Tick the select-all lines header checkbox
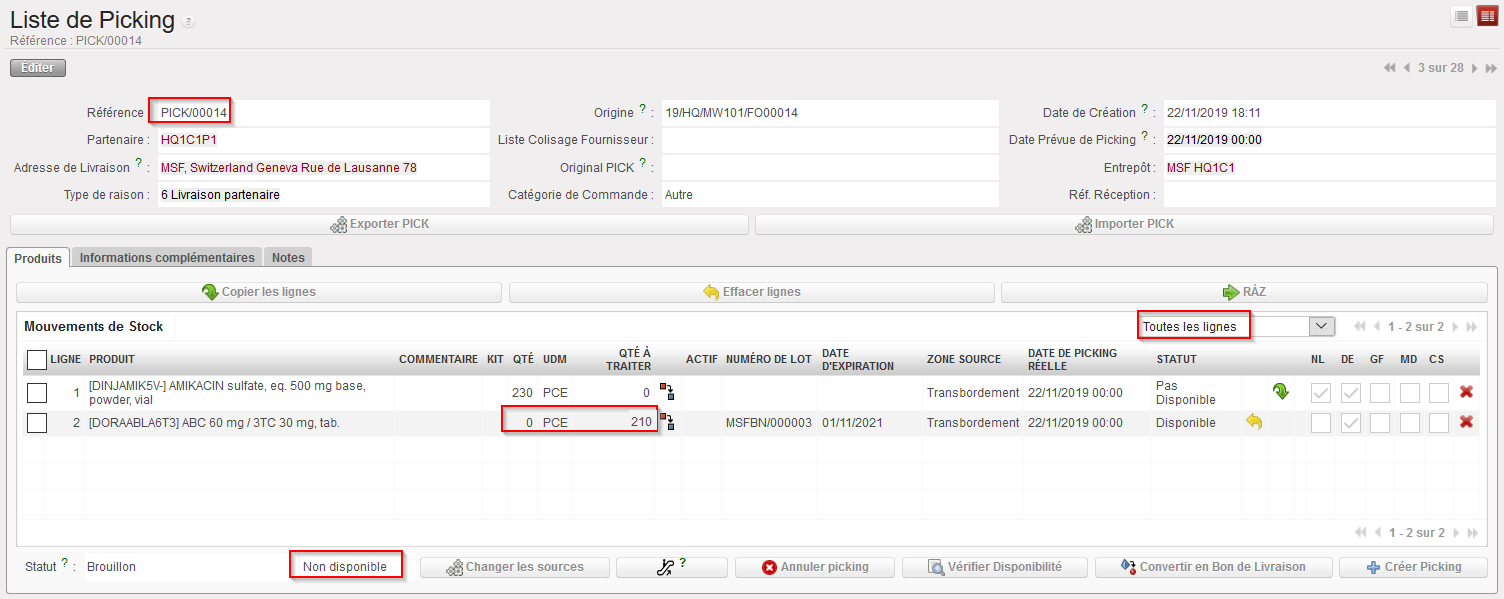The width and height of the screenshot is (1504, 599). pyautogui.click(x=37, y=359)
